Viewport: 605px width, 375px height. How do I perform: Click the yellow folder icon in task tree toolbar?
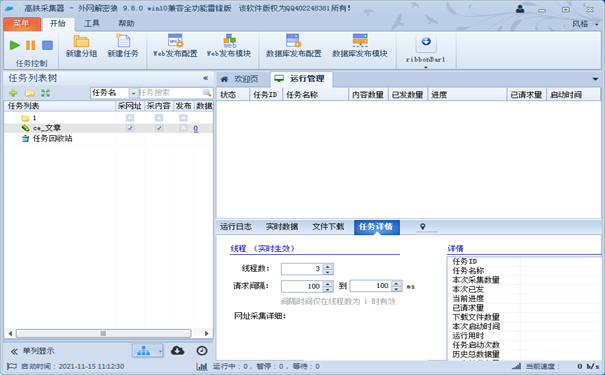[x=30, y=93]
